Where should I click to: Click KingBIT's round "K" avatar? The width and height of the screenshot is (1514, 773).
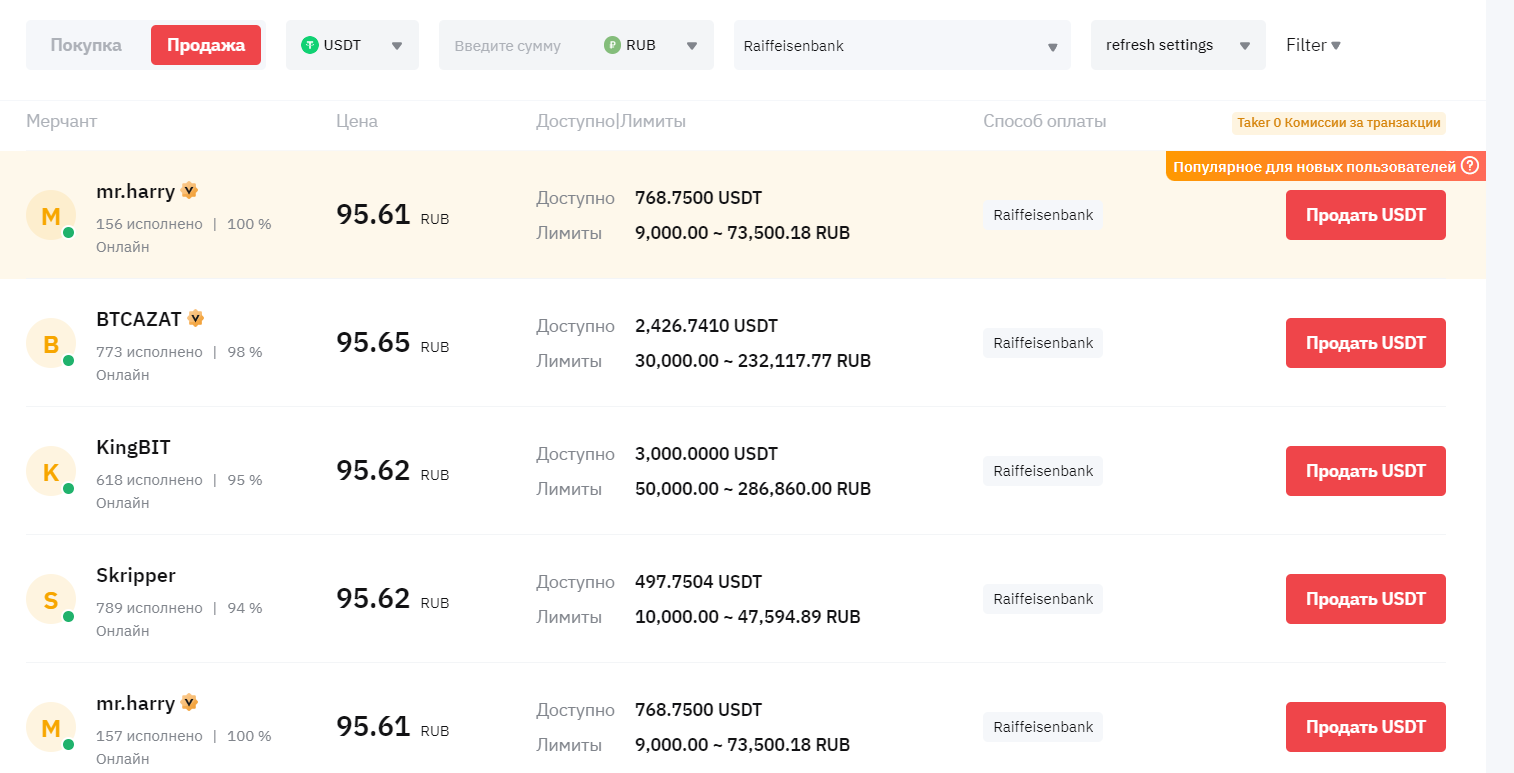pyautogui.click(x=51, y=472)
